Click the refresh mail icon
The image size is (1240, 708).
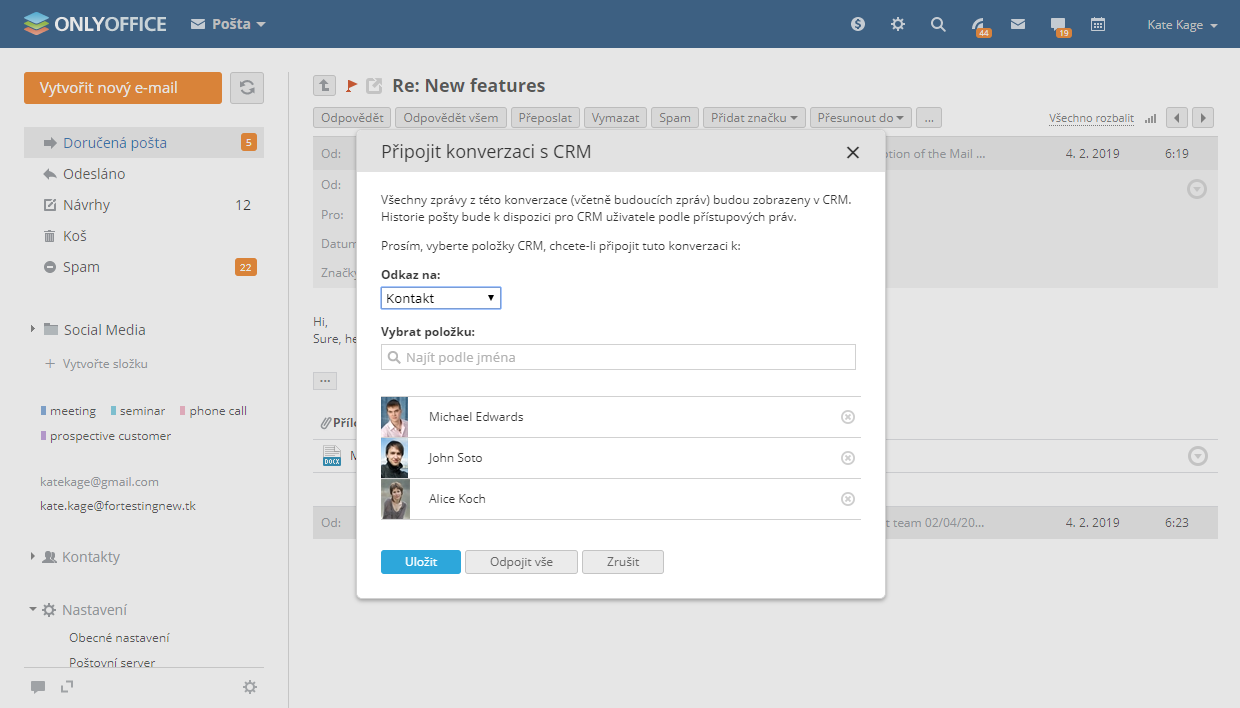point(247,88)
